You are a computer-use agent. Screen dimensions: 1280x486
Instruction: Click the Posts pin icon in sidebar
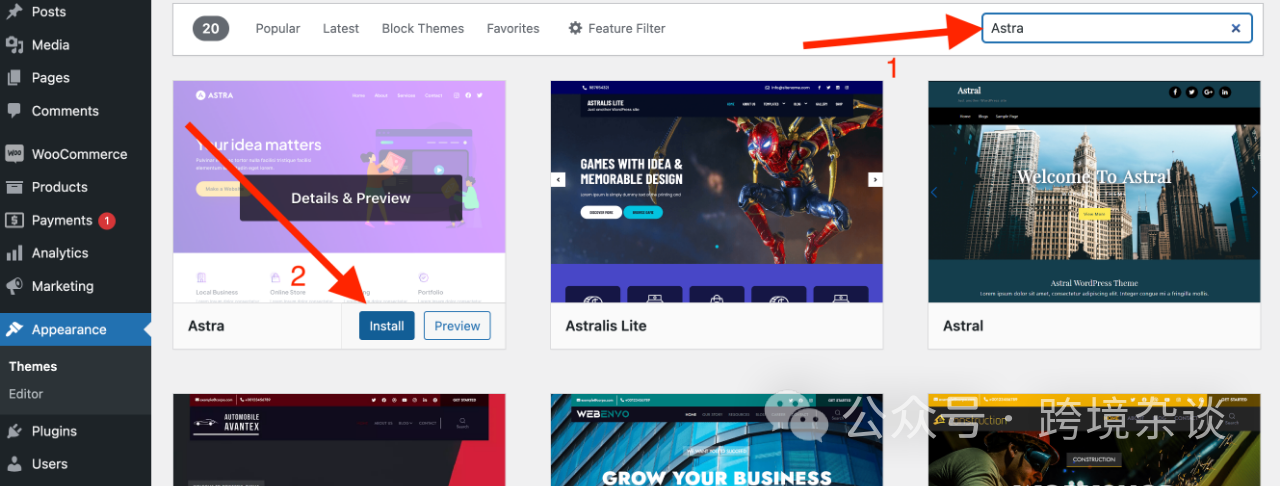click(15, 12)
